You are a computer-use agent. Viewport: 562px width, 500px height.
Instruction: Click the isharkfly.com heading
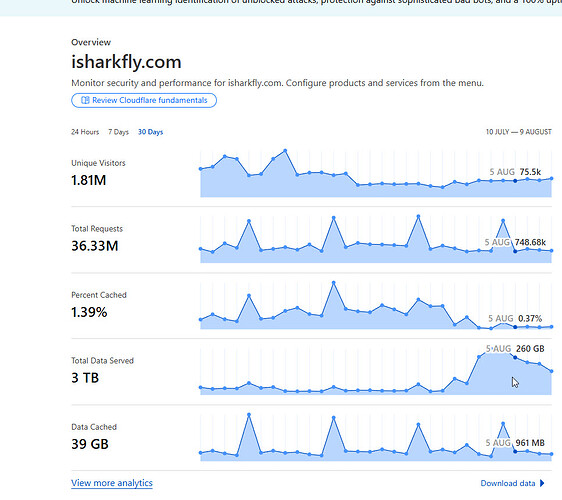tap(126, 62)
